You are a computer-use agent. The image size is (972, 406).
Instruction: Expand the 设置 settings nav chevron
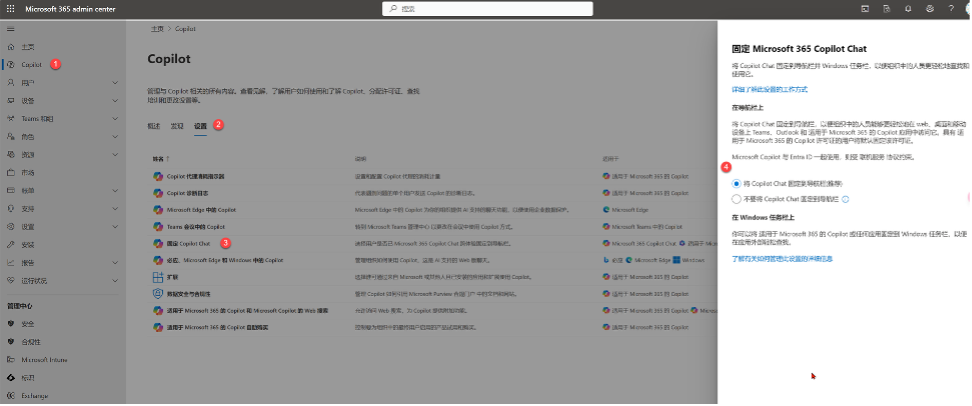tap(115, 226)
